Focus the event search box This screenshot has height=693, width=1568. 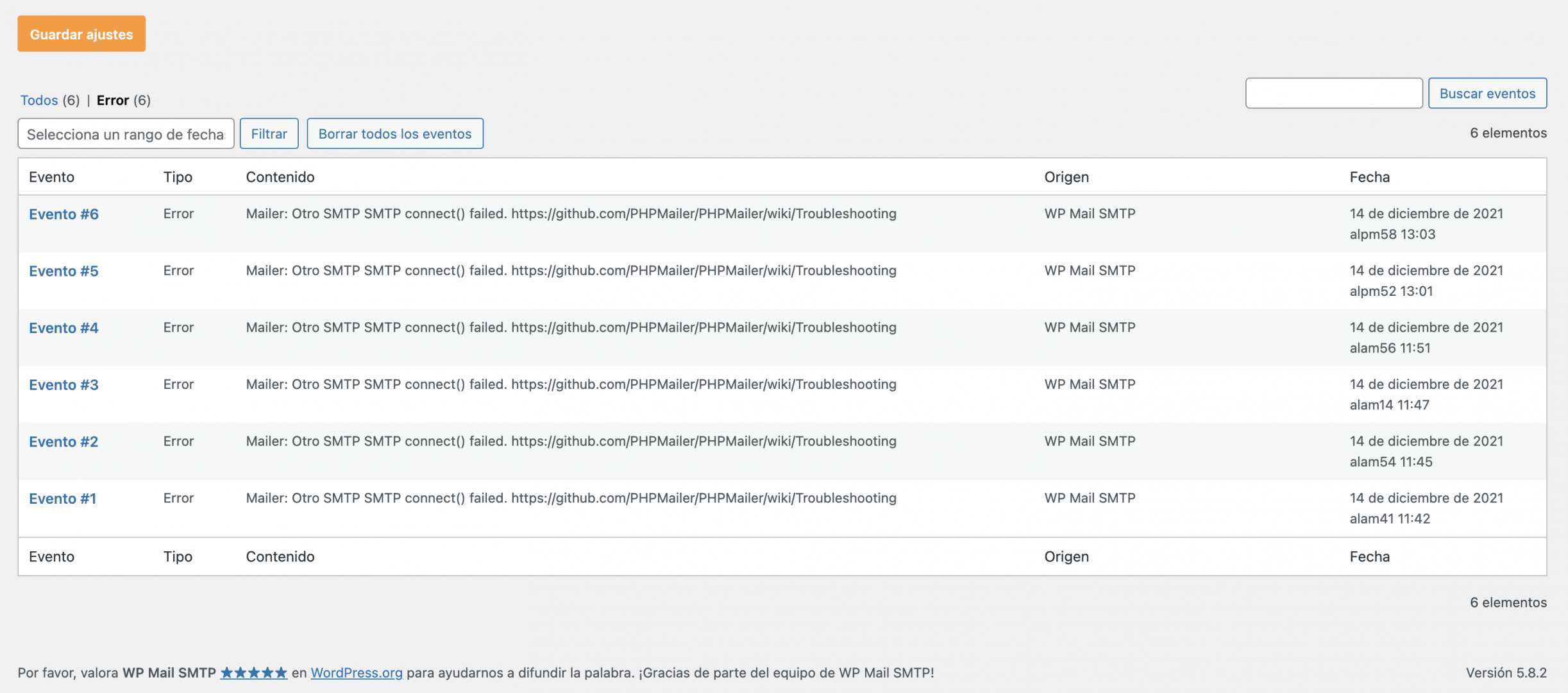pyautogui.click(x=1334, y=93)
